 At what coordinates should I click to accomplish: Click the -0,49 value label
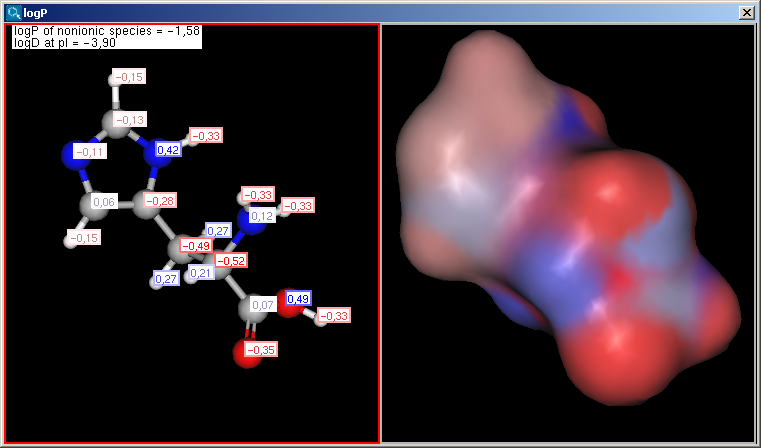[196, 246]
